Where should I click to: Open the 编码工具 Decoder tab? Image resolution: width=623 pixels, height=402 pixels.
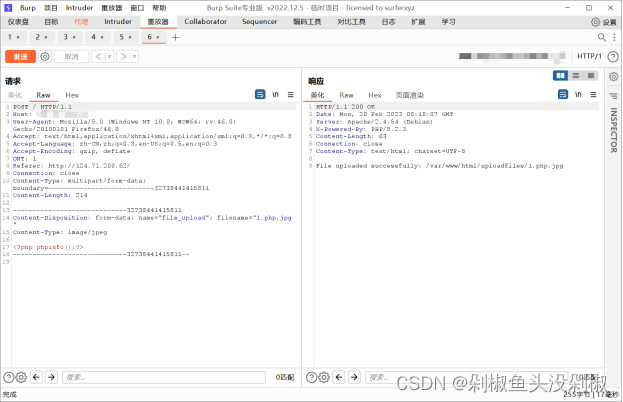307,21
